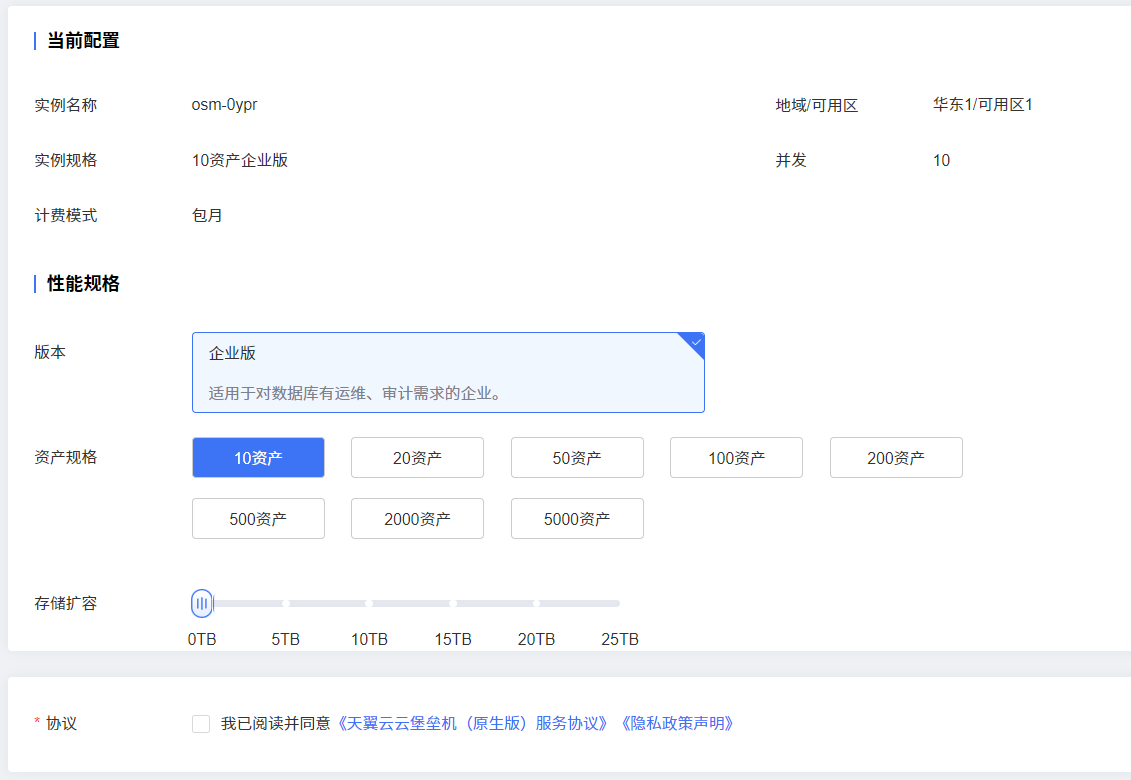Click the 适用于对数据库有运维 description text

point(355,393)
